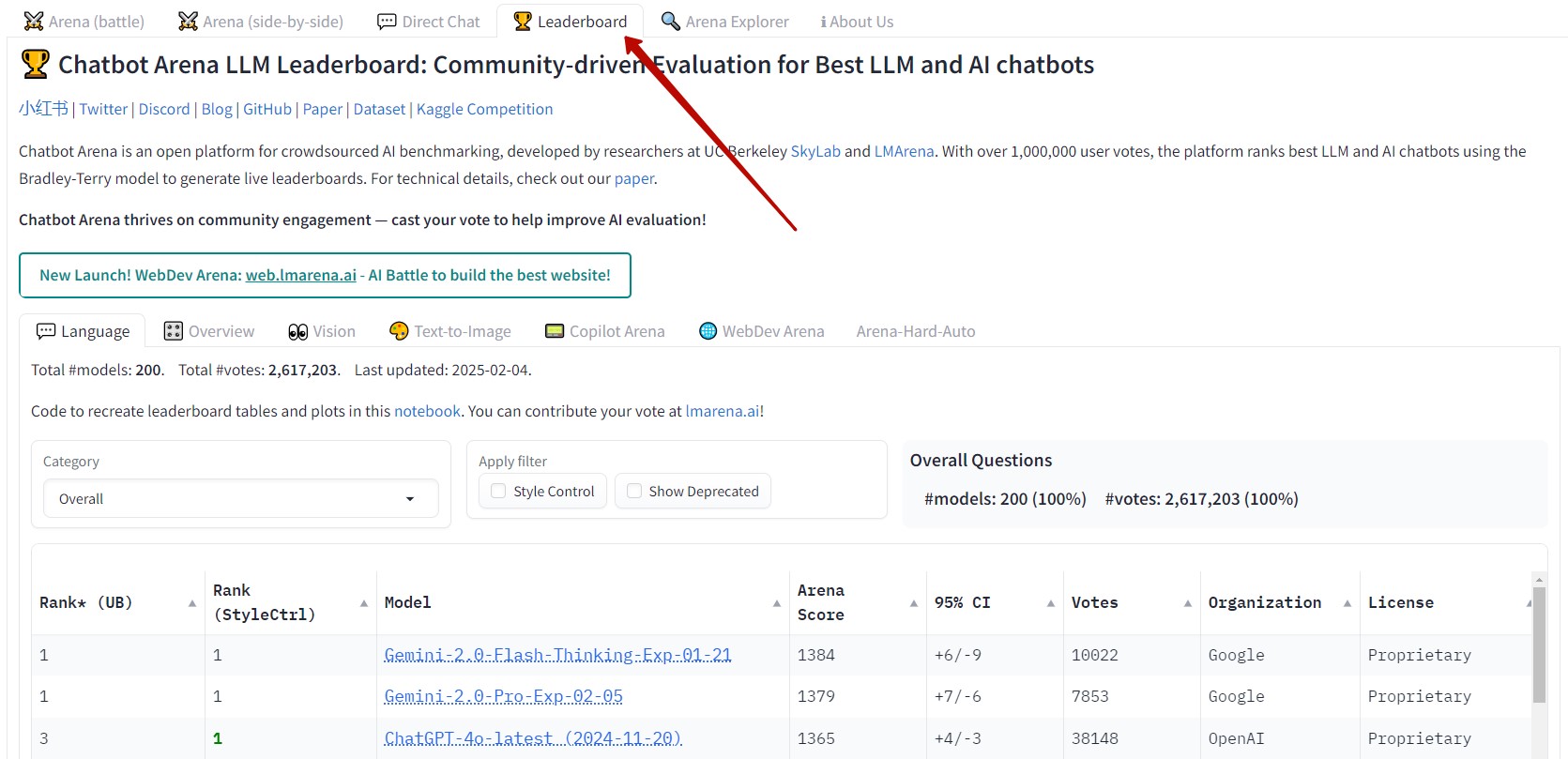Open the Category dropdown showing Overall
Screen dimensions: 1568x759
click(x=240, y=499)
